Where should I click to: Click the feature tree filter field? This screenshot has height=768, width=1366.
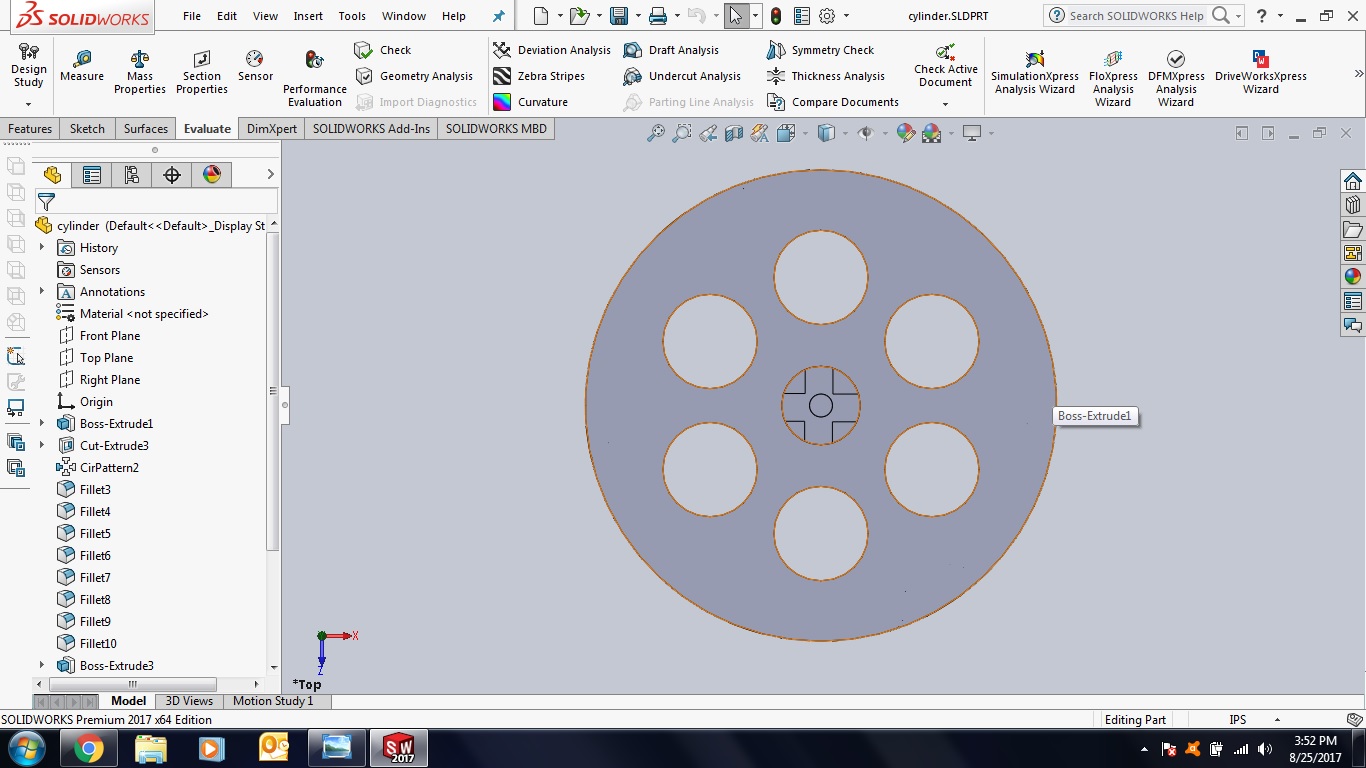[155, 201]
